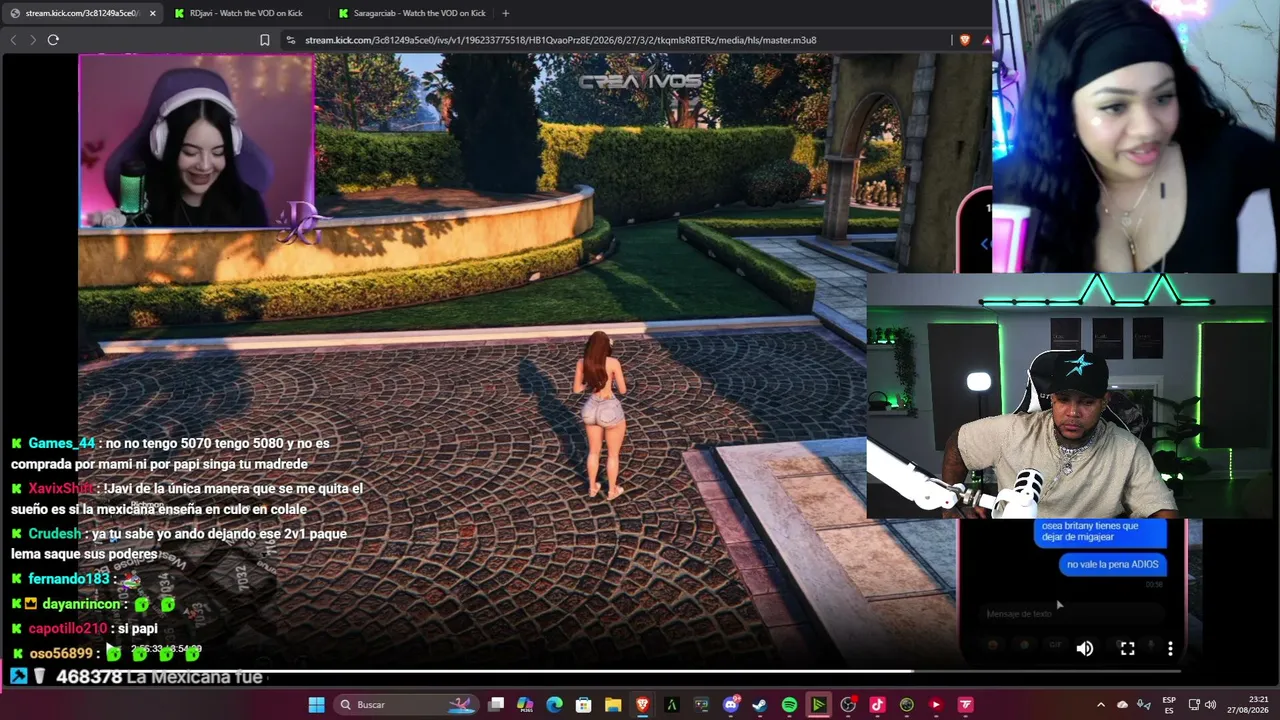1280x720 pixels.
Task: Switch to the Saragarciab VOD tab
Action: tap(412, 13)
